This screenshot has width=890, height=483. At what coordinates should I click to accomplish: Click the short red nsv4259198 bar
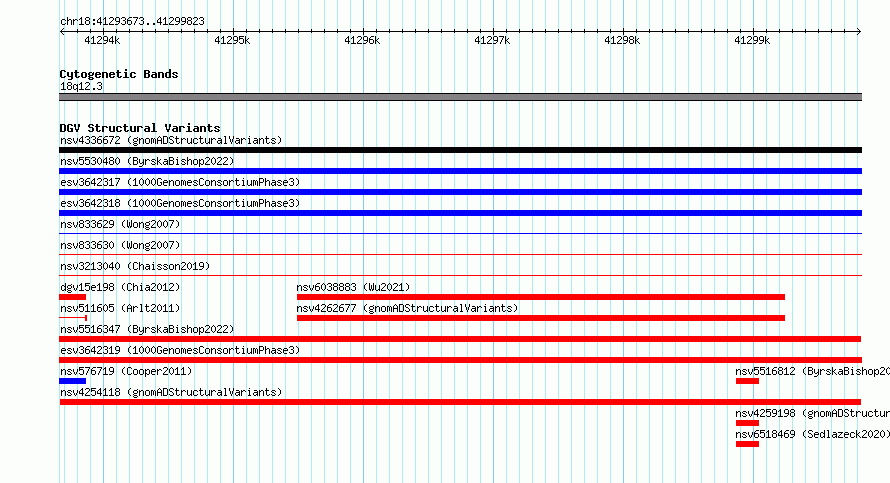(748, 423)
